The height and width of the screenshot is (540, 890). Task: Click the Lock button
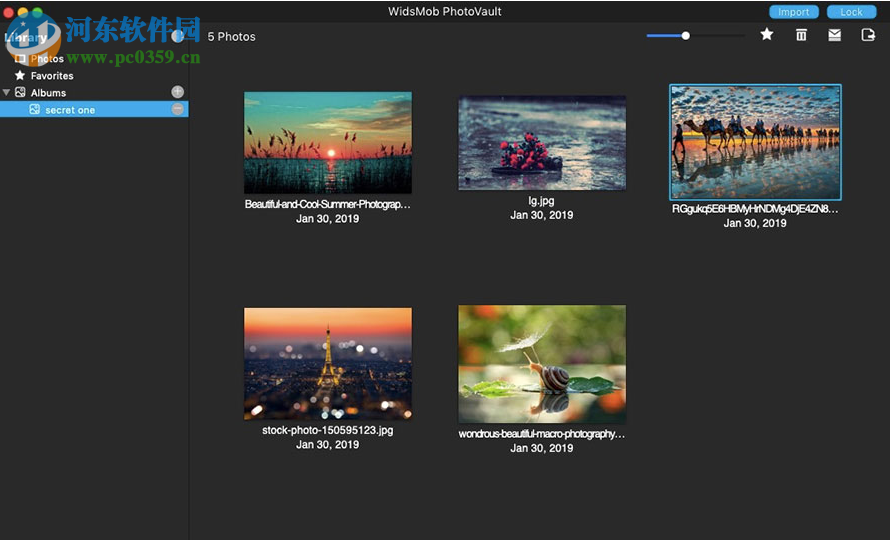[851, 12]
